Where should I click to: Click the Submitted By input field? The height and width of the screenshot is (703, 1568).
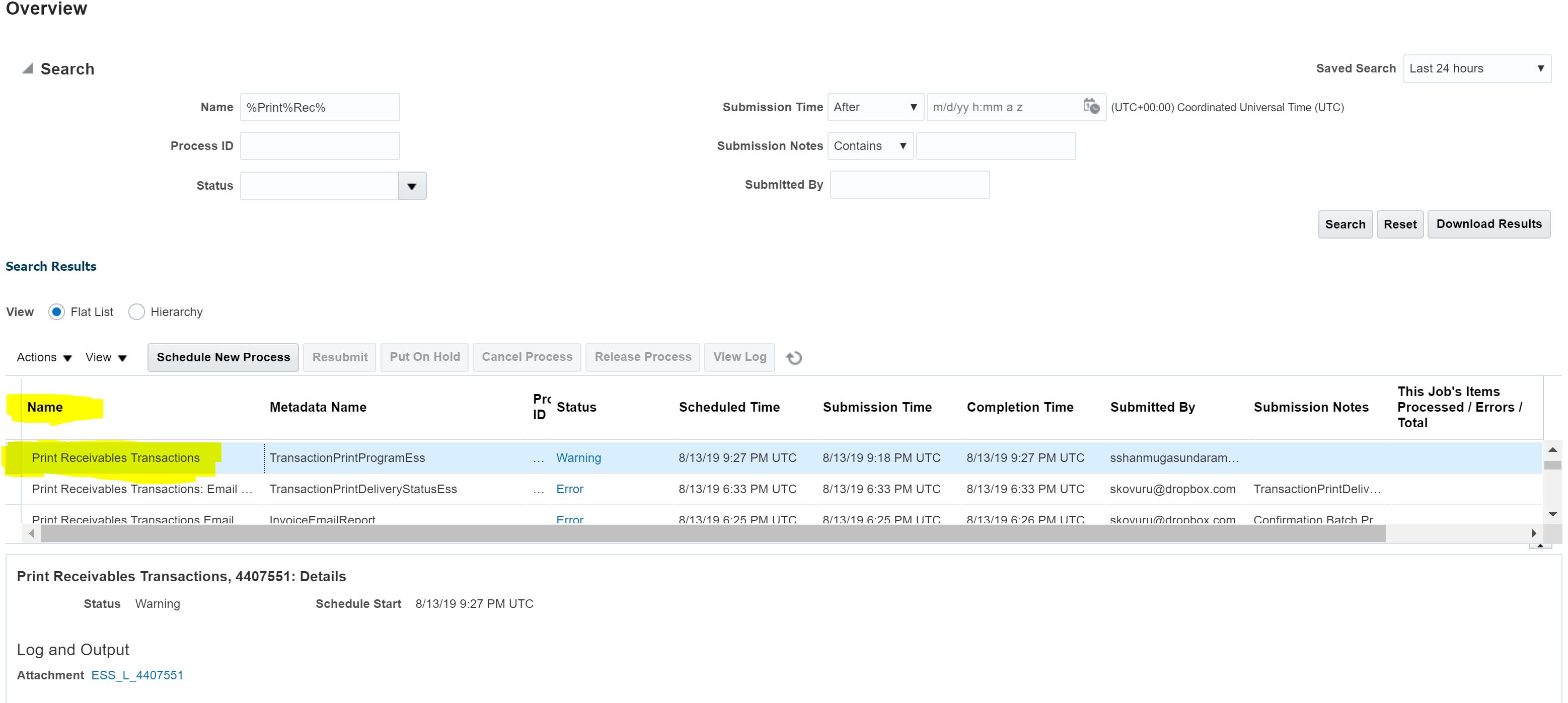(x=910, y=184)
